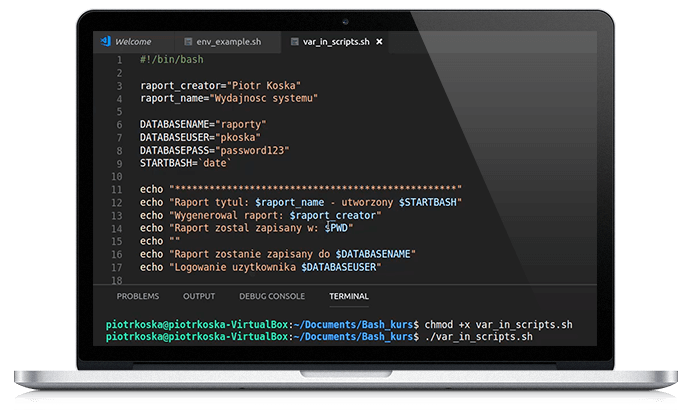Show the OUTPUT panel

coord(198,296)
